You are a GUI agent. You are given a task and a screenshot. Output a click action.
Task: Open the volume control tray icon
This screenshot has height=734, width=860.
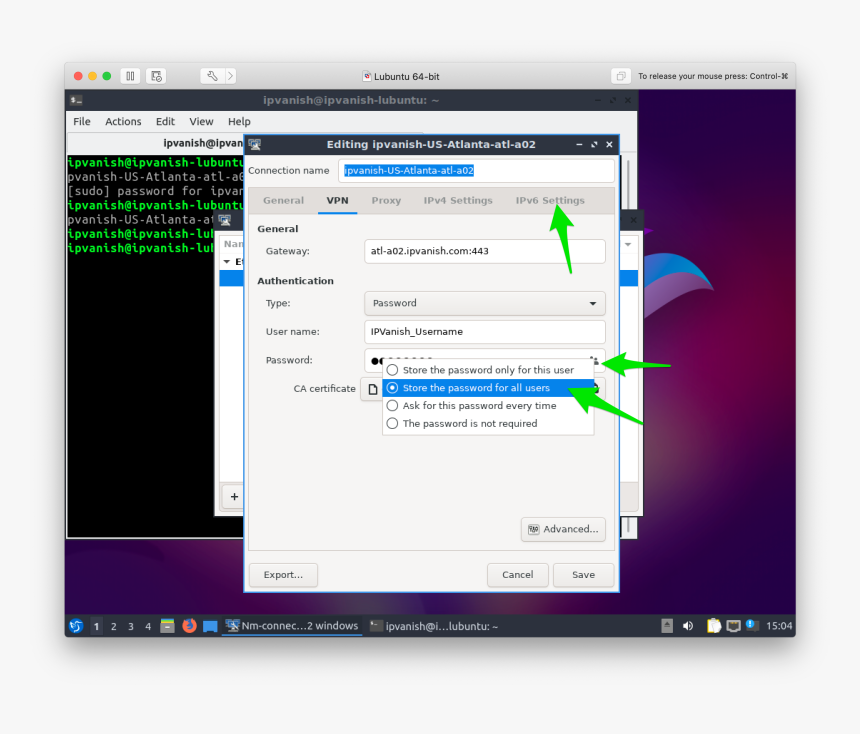[x=688, y=626]
